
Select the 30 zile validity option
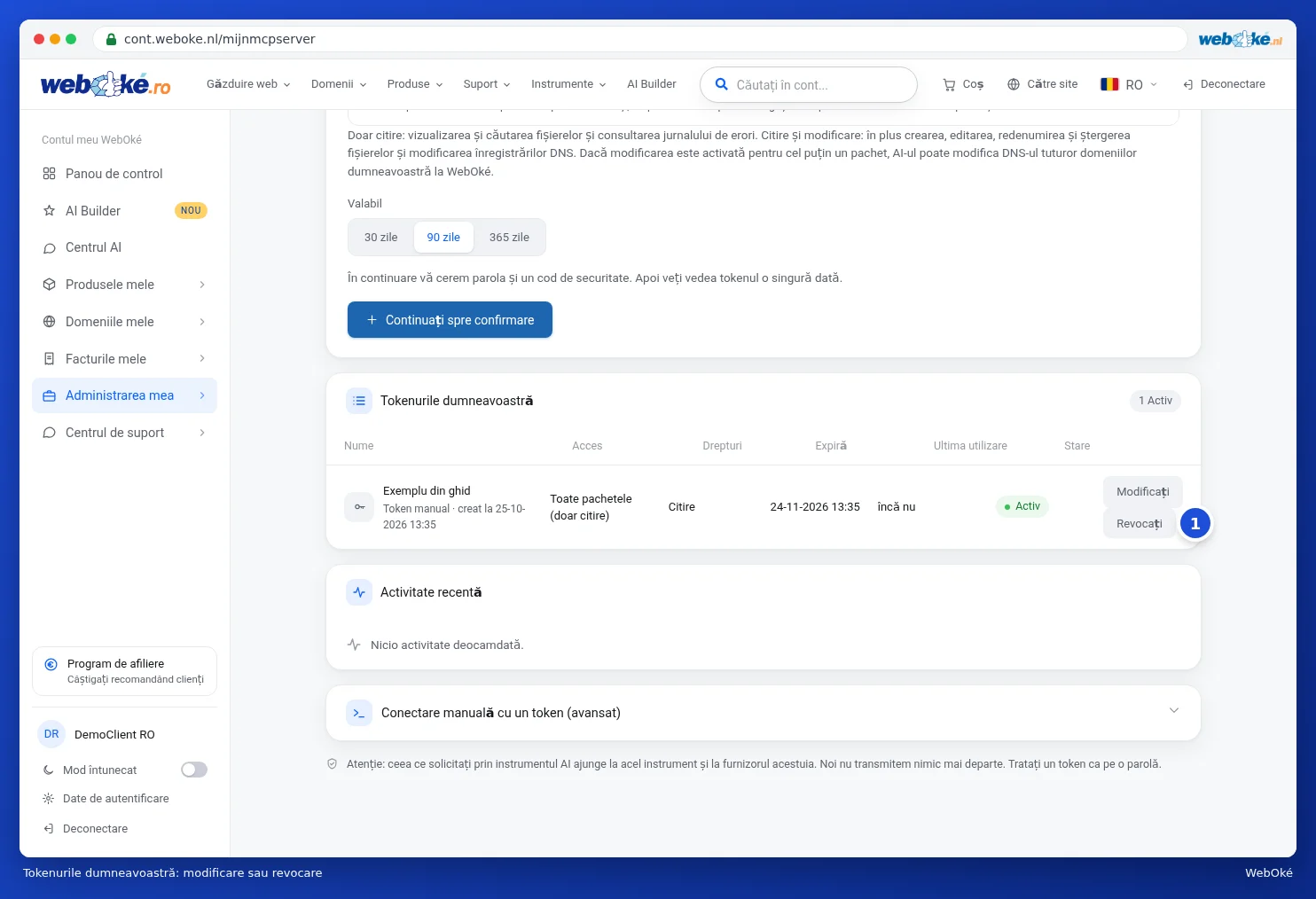(x=381, y=238)
